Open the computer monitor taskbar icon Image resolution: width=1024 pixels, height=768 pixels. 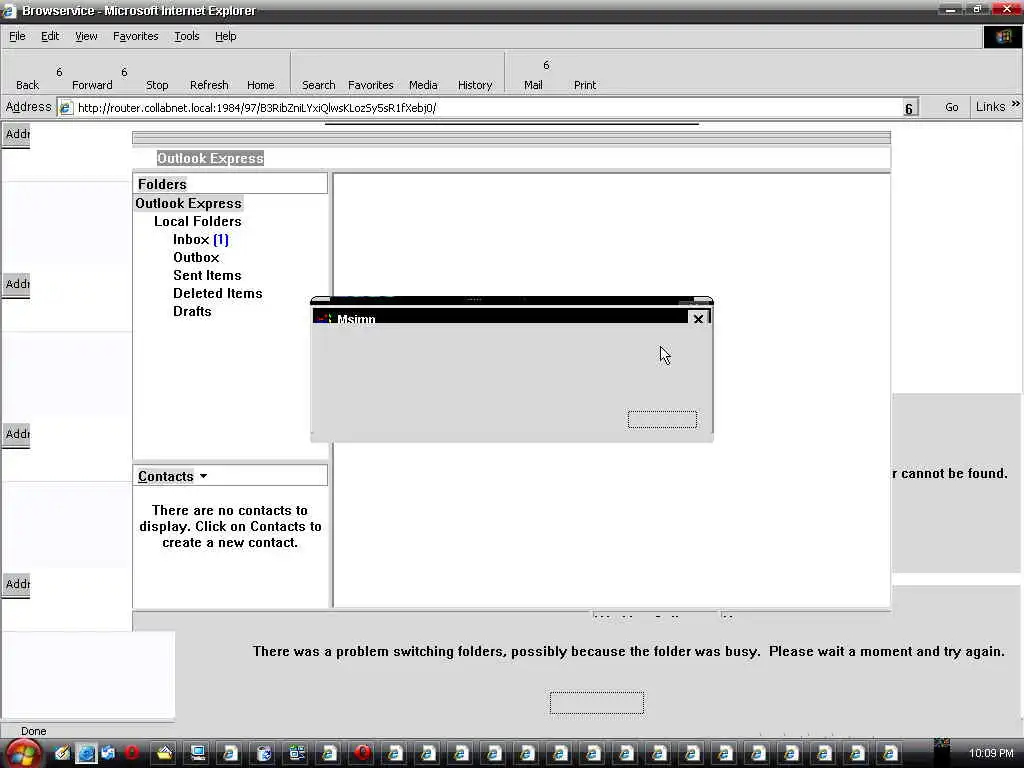[x=198, y=753]
